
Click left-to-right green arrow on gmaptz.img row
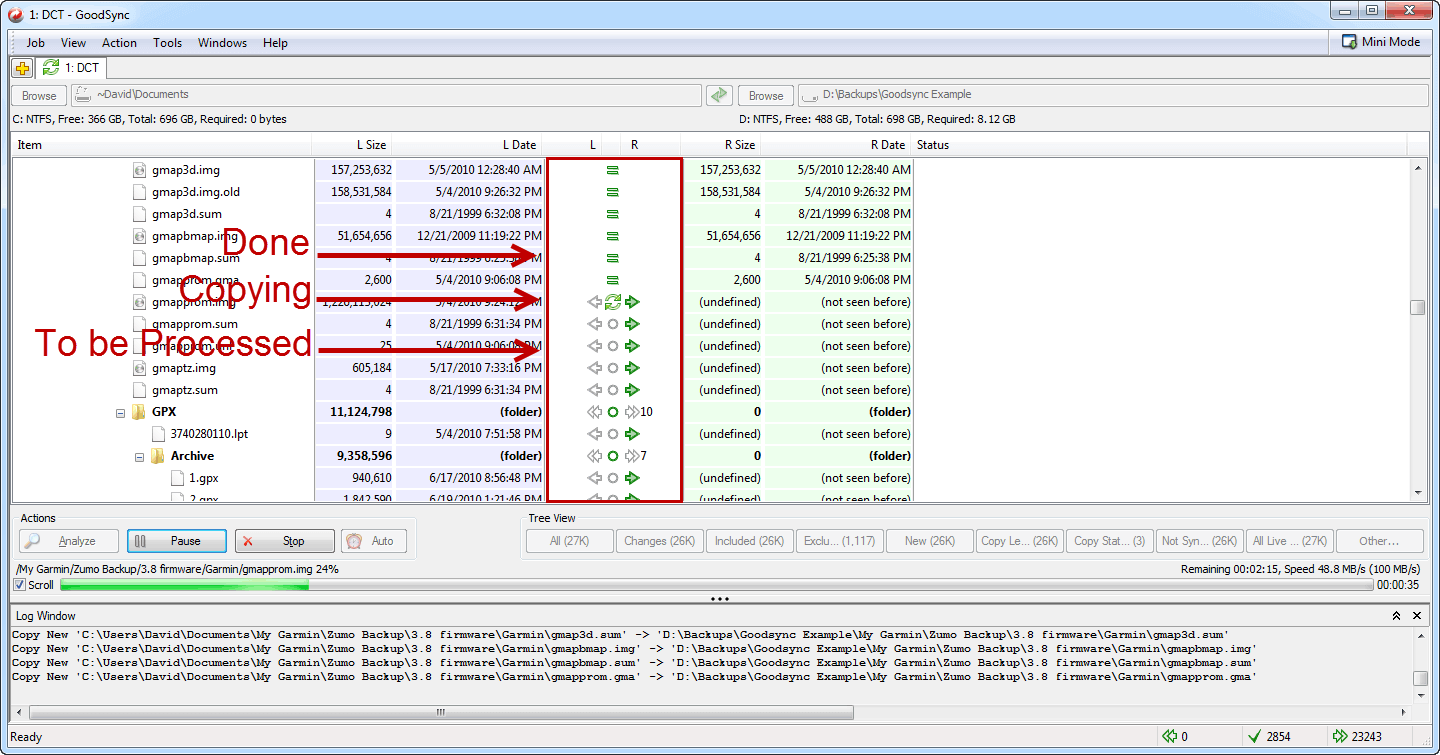click(632, 368)
